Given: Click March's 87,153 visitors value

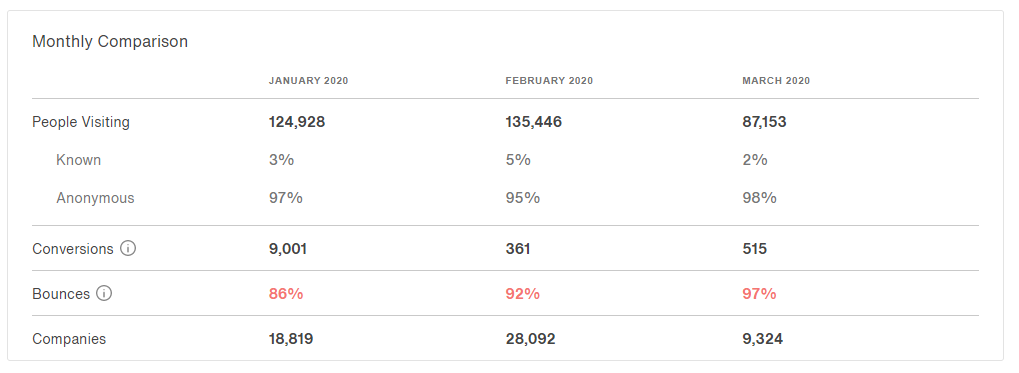Looking at the screenshot, I should pos(764,122).
